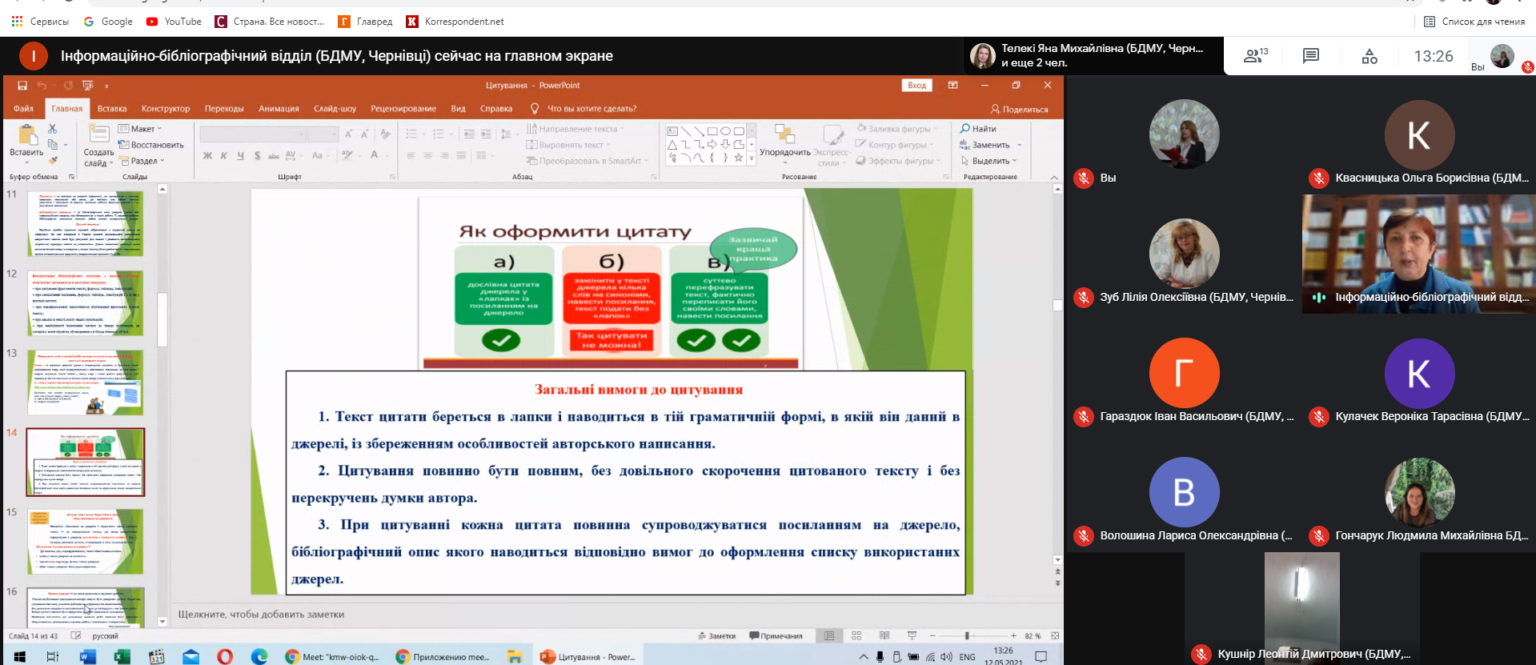1536x665 pixels.
Task: Expand the Макет layout dropdown
Action: [x=140, y=129]
